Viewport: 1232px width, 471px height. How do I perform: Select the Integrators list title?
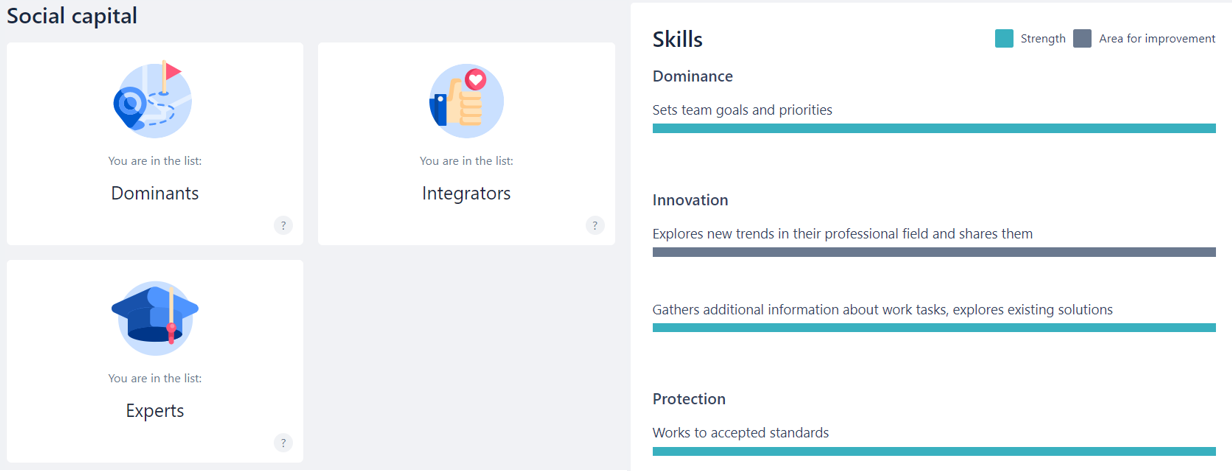pos(466,193)
